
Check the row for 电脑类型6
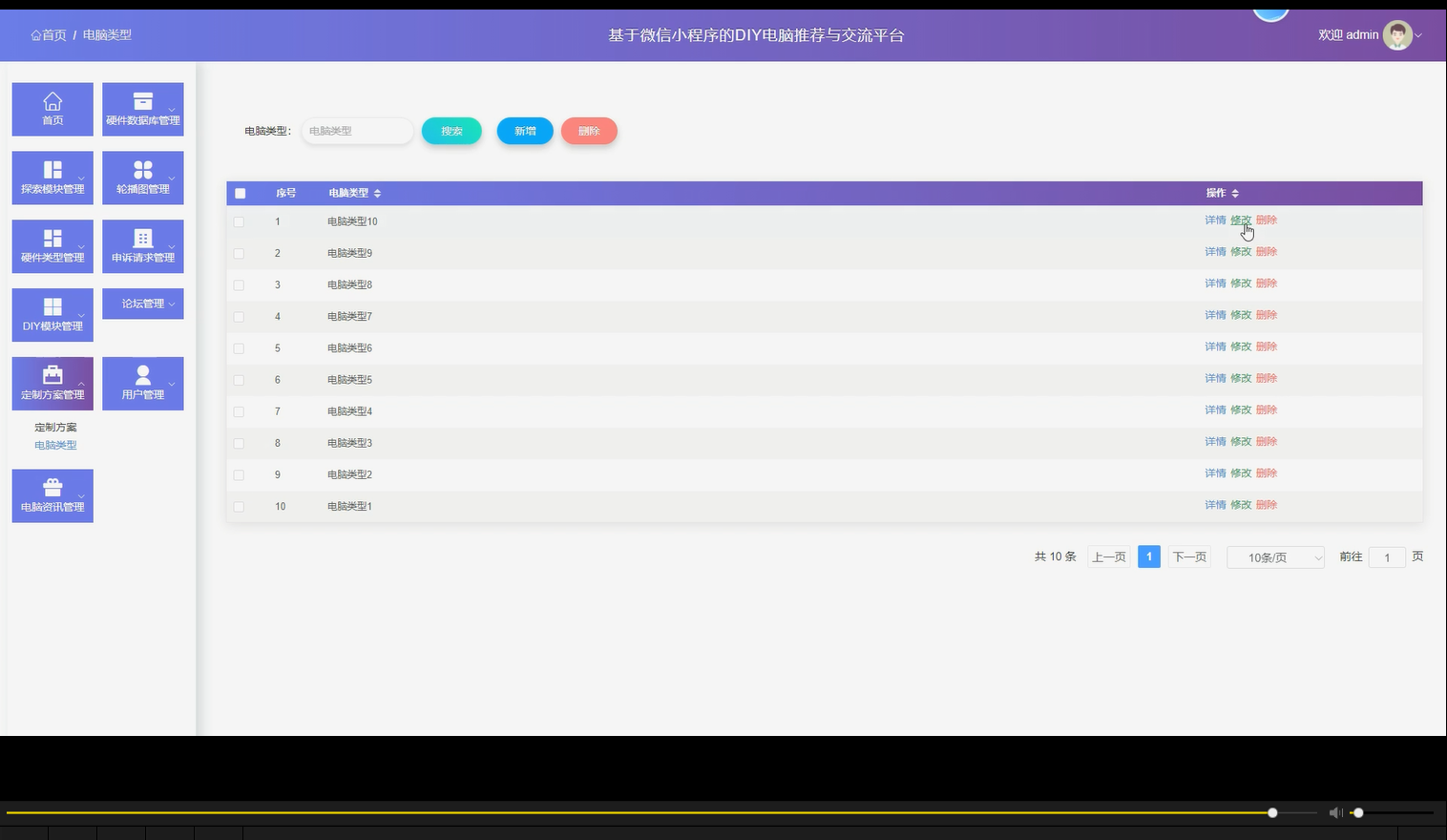tap(239, 348)
